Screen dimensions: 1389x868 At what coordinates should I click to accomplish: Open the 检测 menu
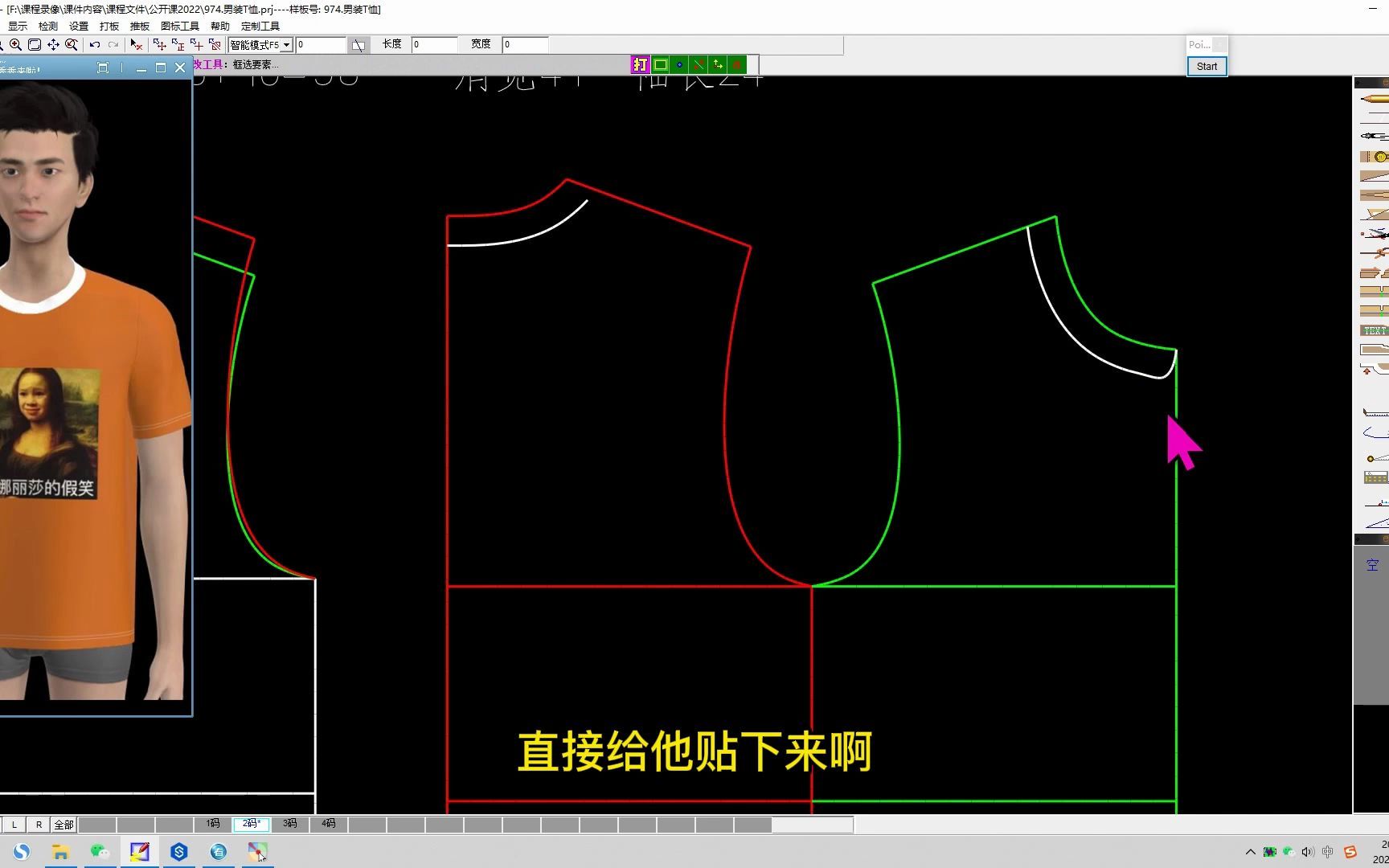pos(48,27)
